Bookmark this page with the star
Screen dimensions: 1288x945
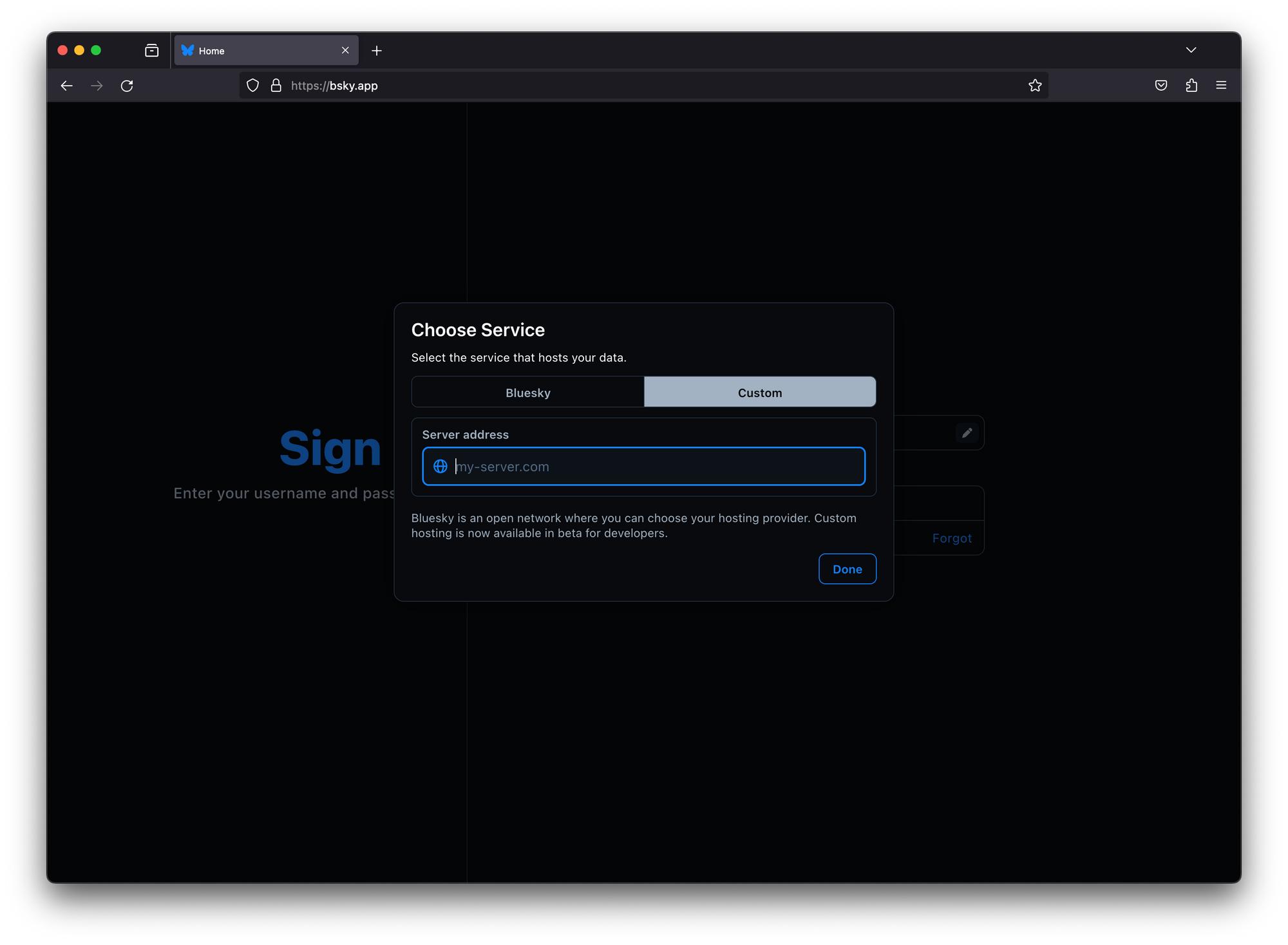click(x=1035, y=86)
